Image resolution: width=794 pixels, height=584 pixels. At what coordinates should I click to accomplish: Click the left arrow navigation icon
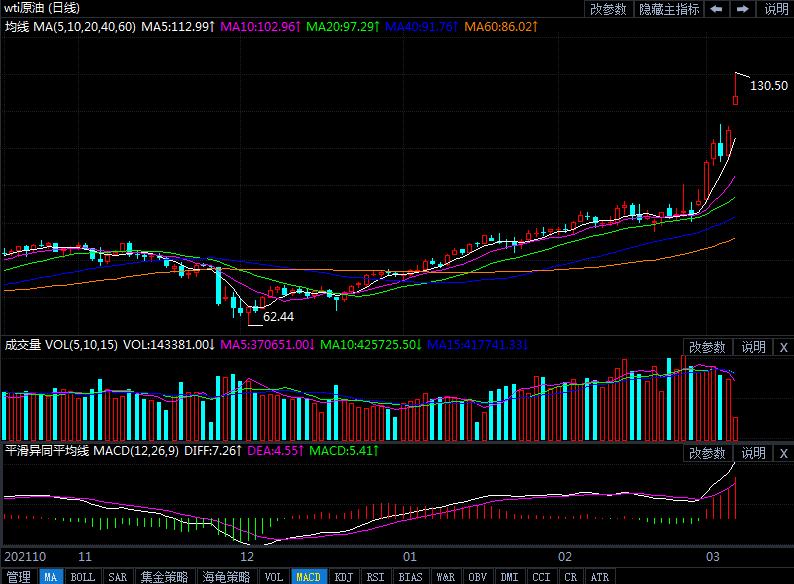click(x=716, y=9)
